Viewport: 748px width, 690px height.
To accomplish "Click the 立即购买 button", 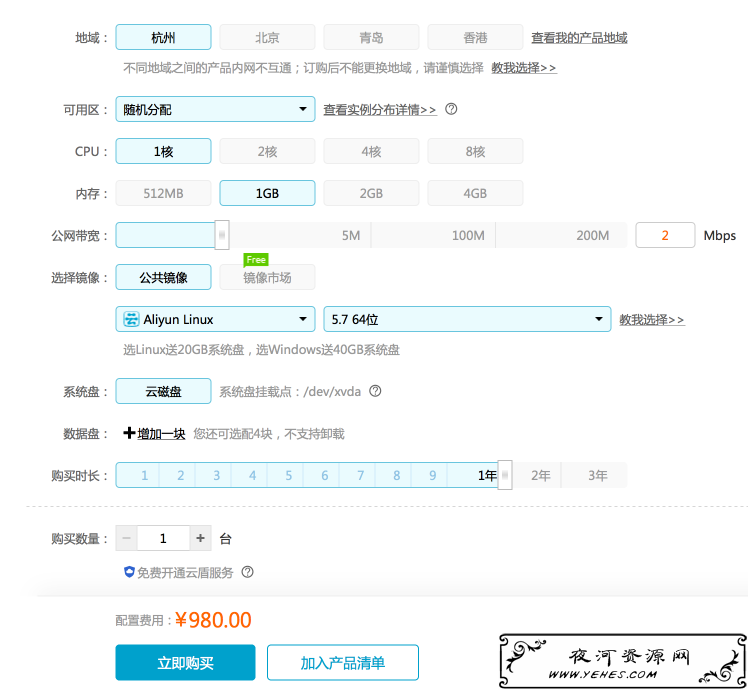I will pos(185,662).
